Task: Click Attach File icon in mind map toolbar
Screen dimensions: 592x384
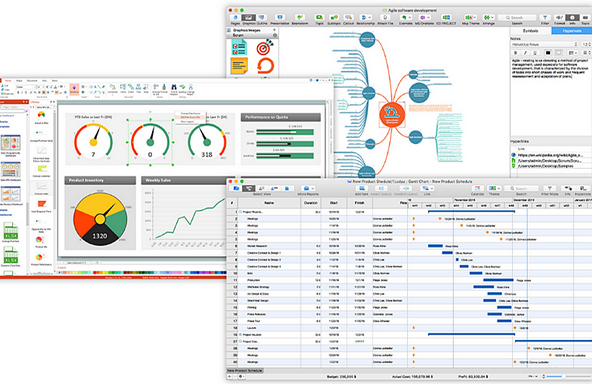Action: coord(385,18)
